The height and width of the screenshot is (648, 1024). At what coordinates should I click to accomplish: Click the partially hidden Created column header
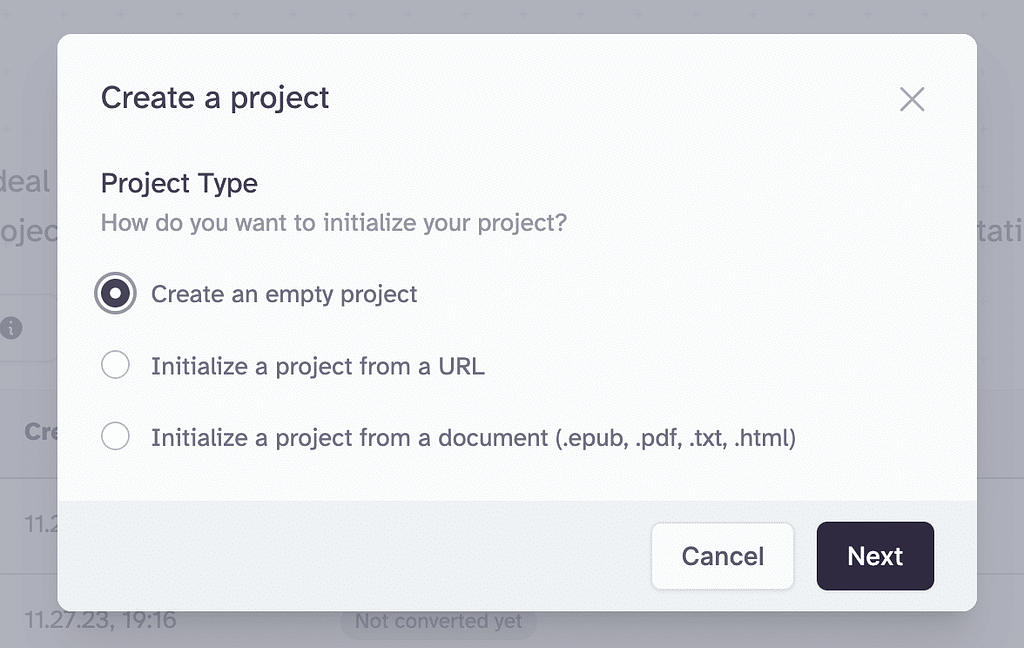[40, 431]
